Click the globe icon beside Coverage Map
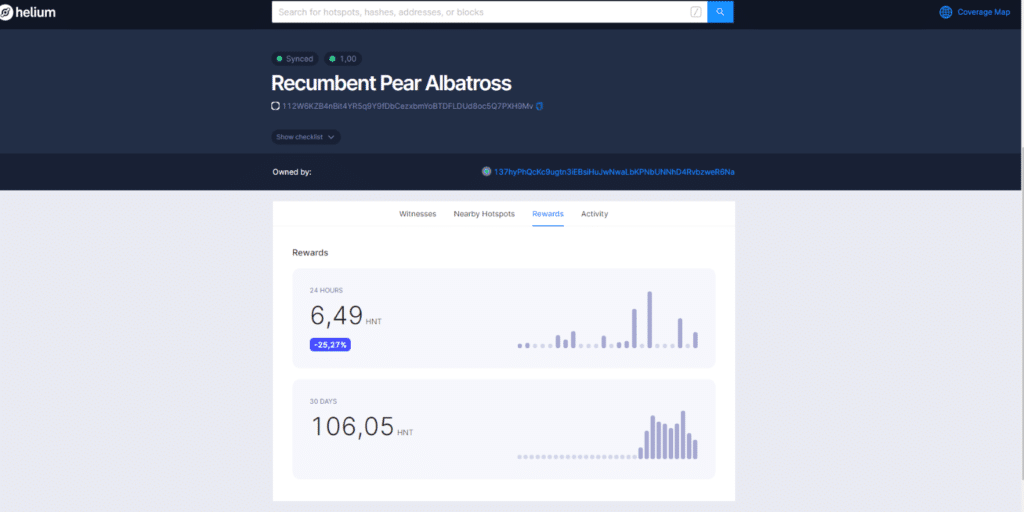This screenshot has height=512, width=1024. click(x=946, y=12)
